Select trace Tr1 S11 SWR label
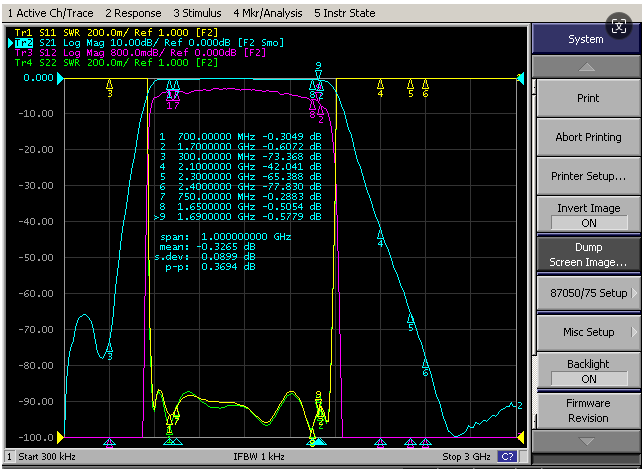This screenshot has height=469, width=644. [116, 32]
